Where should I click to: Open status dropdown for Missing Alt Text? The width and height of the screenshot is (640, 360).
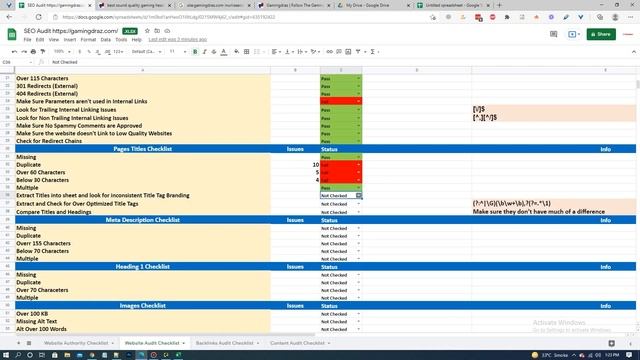click(358, 322)
